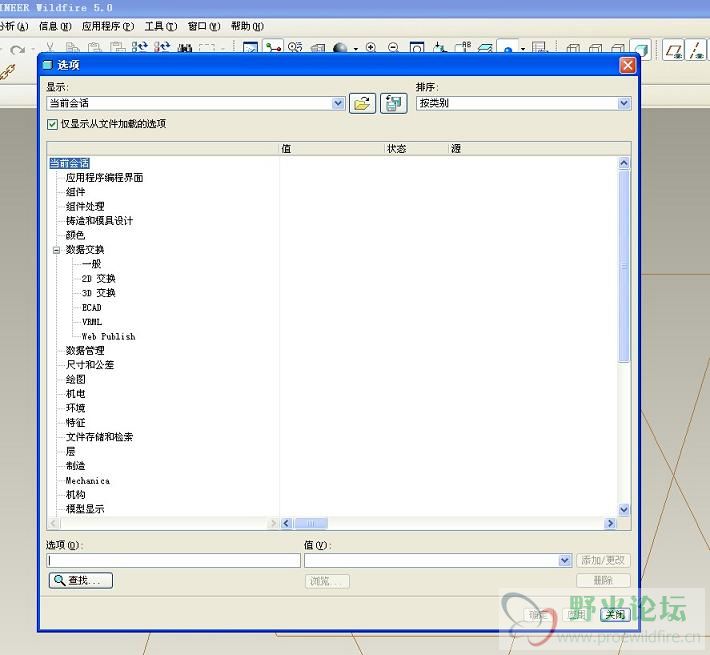The width and height of the screenshot is (710, 655).
Task: Select 颜色 tree item
Action: 75,235
